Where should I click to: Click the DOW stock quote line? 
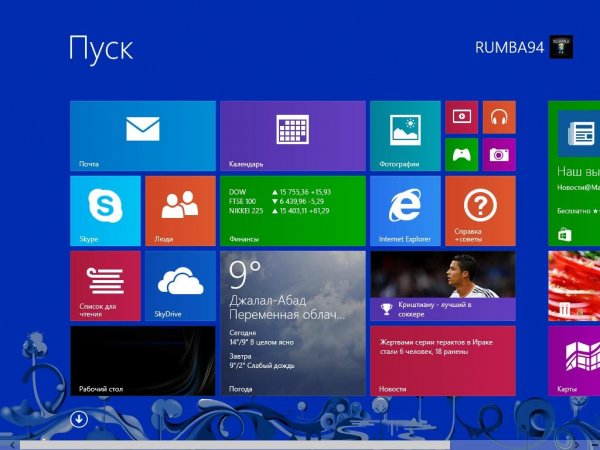tap(280, 192)
